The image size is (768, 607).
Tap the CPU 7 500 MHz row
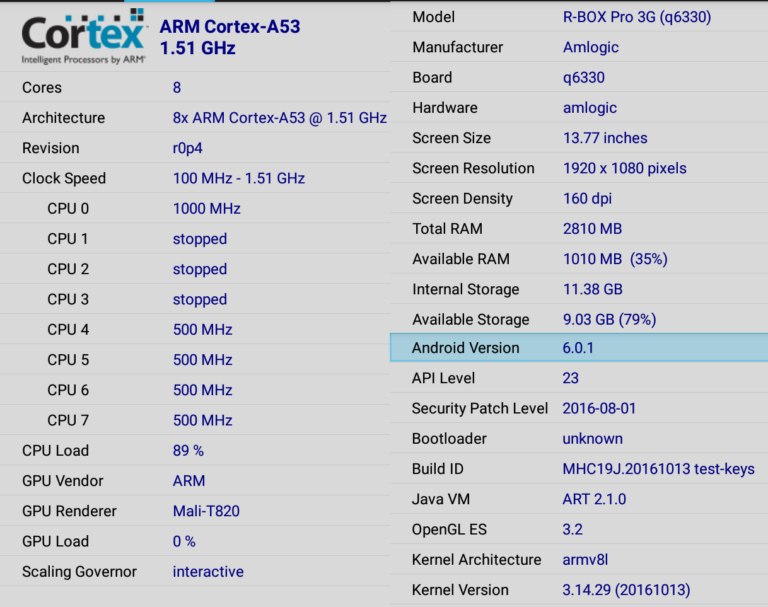195,420
